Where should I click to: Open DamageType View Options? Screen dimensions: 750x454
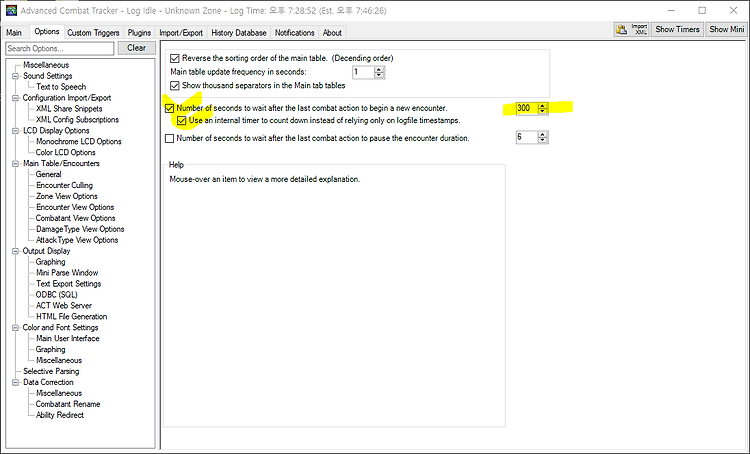click(x=80, y=230)
